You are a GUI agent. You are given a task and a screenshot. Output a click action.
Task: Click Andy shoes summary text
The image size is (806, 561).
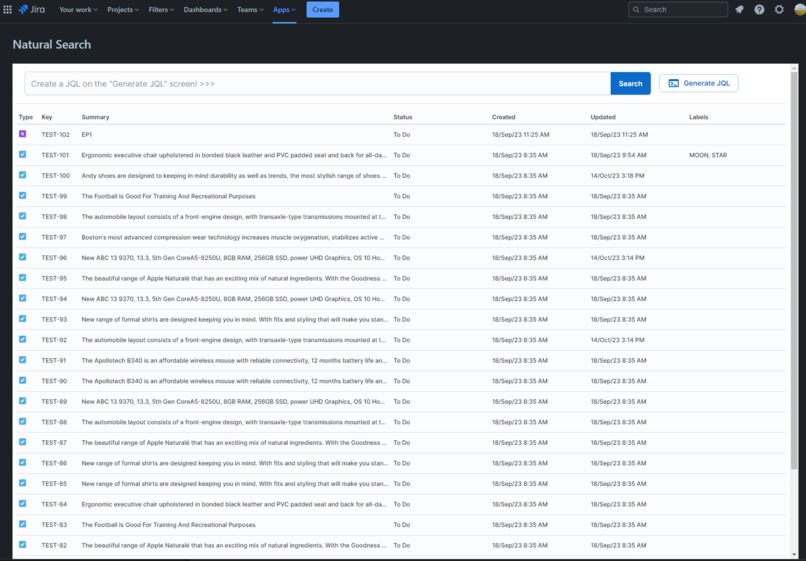pyautogui.click(x=234, y=175)
